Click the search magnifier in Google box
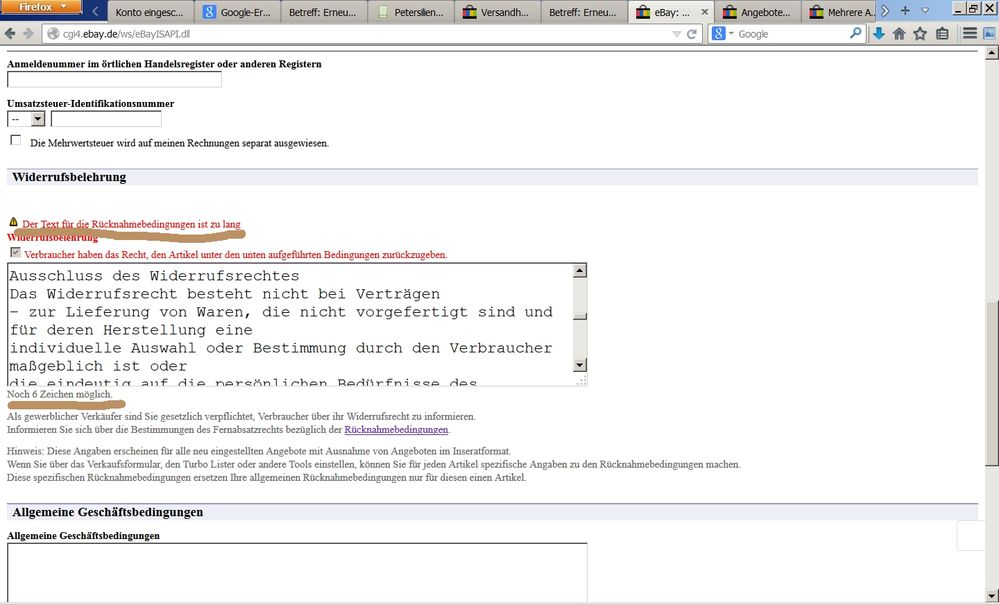 click(x=855, y=34)
